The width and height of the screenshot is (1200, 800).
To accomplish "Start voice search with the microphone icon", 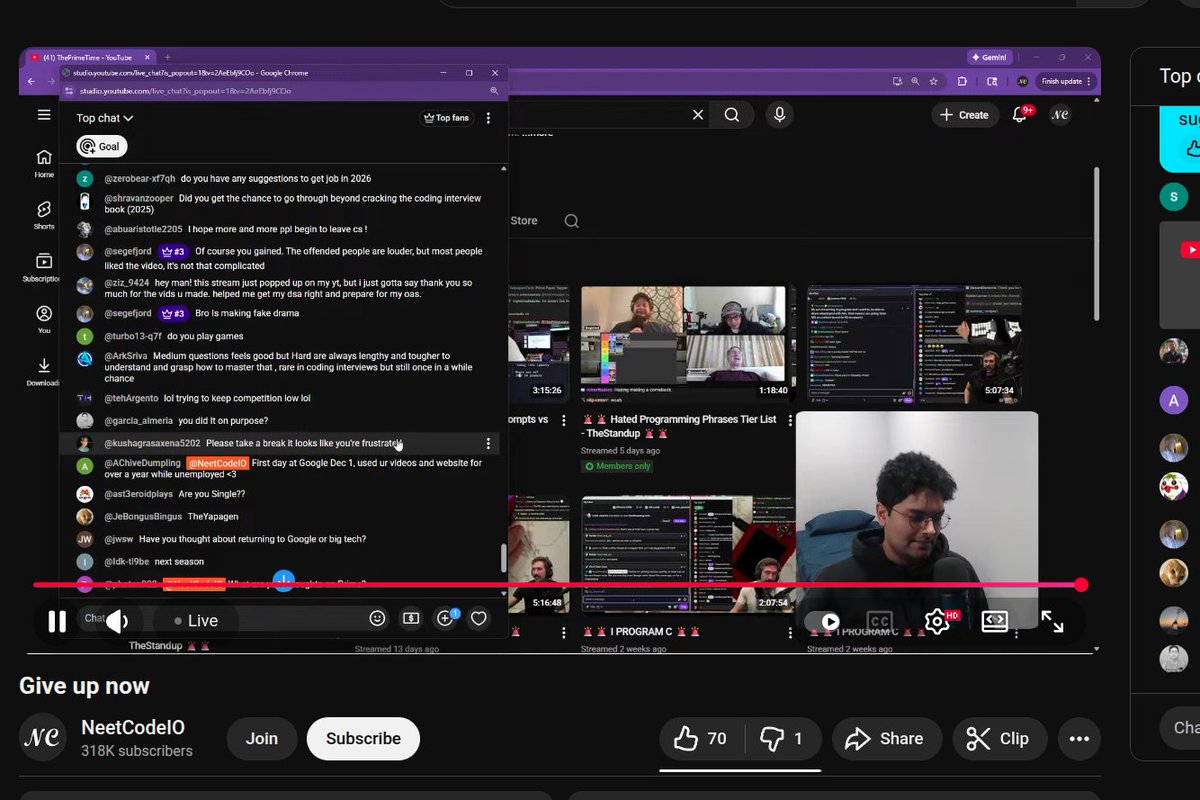I will 779,115.
